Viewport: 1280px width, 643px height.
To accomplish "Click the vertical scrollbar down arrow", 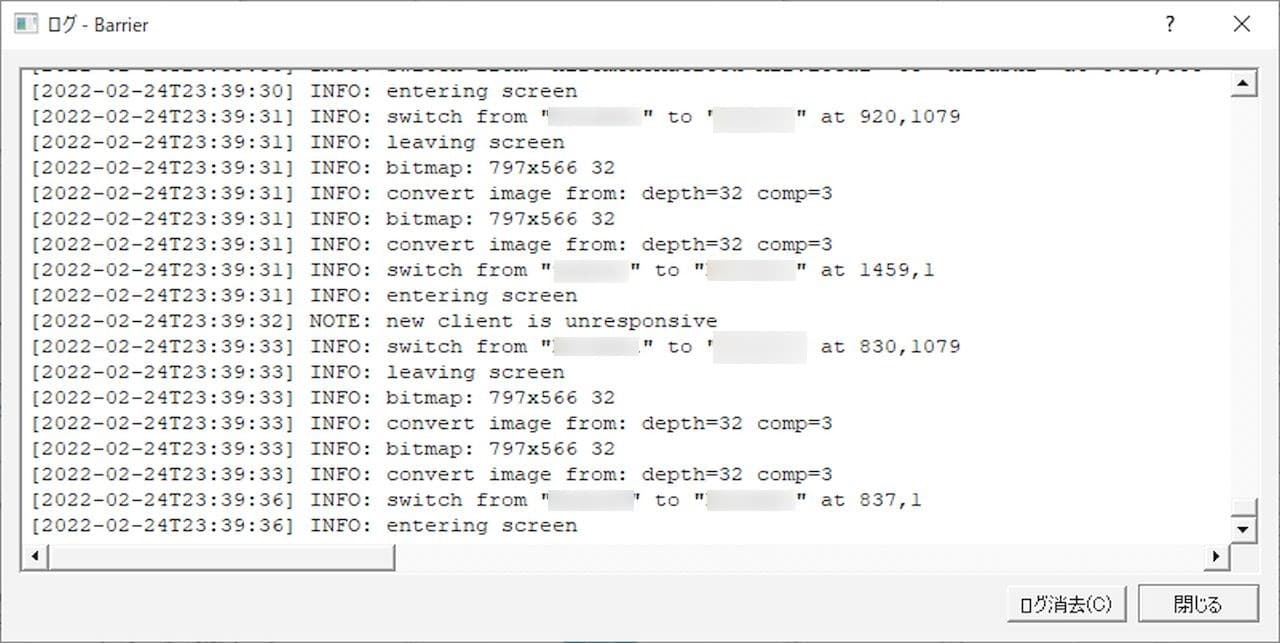I will point(1243,530).
